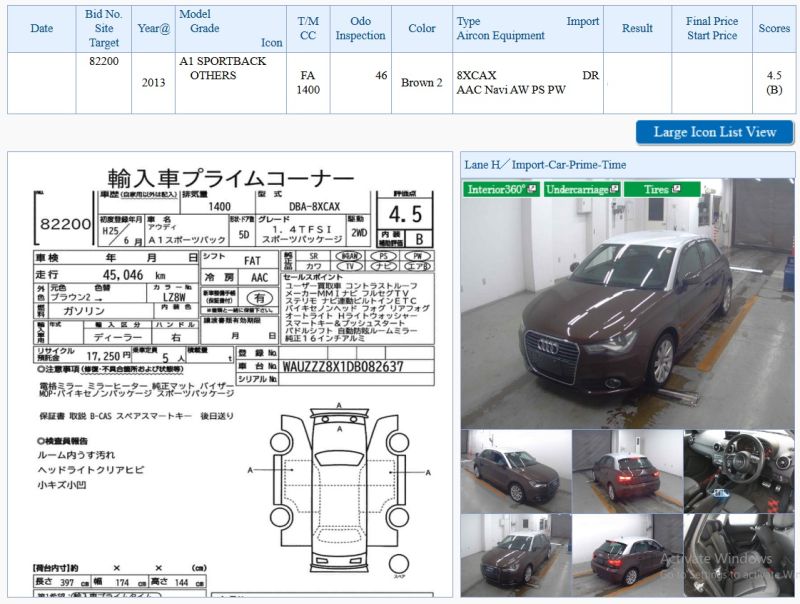Click the odometer value 46
The width and height of the screenshot is (800, 604).
(381, 76)
